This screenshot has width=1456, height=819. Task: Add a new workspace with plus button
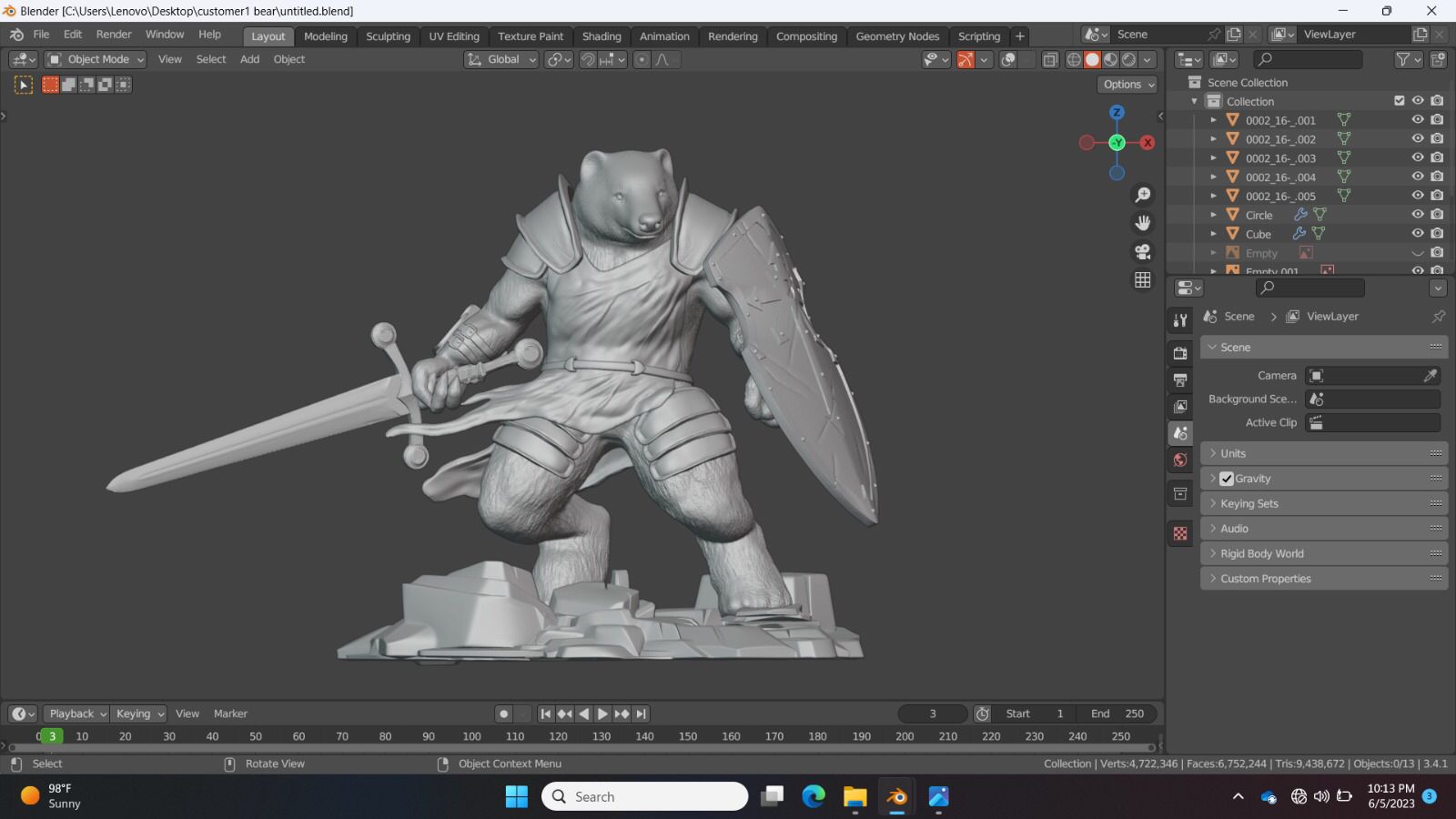click(1020, 36)
